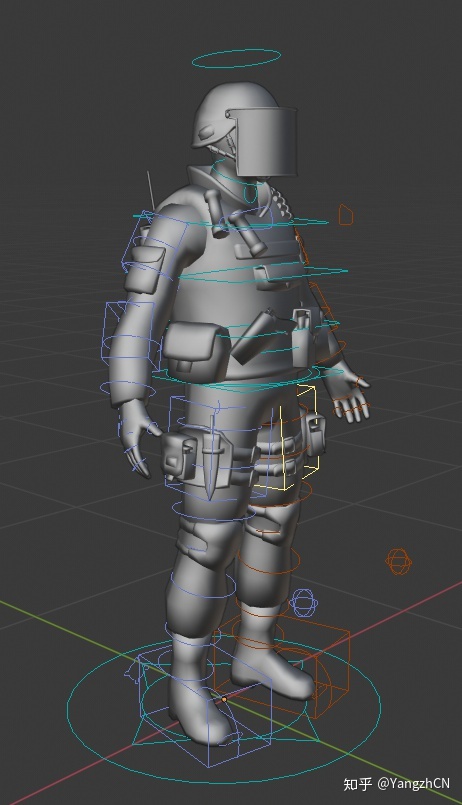Select the small orange shoulder control shape
The width and height of the screenshot is (462, 805).
[x=346, y=215]
